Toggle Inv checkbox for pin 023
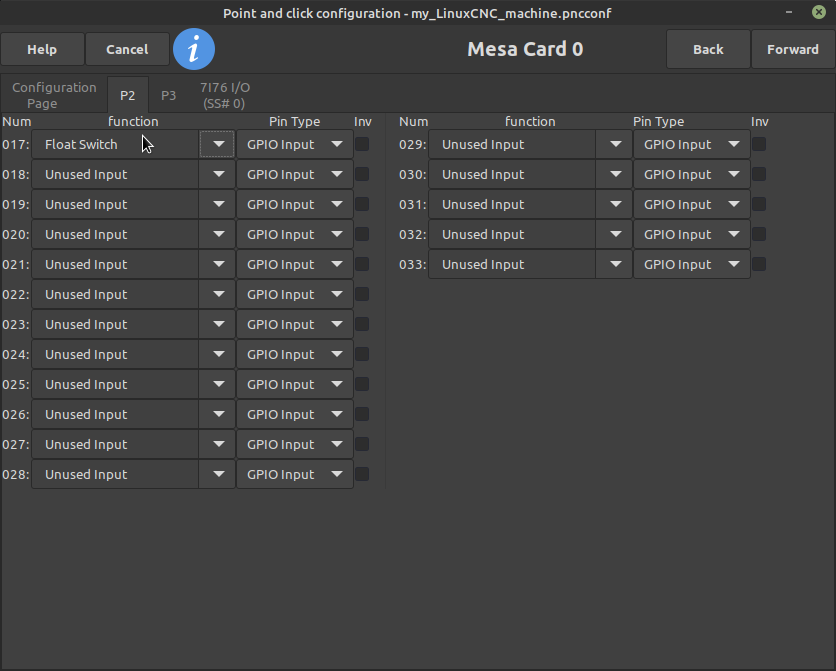 click(x=362, y=324)
